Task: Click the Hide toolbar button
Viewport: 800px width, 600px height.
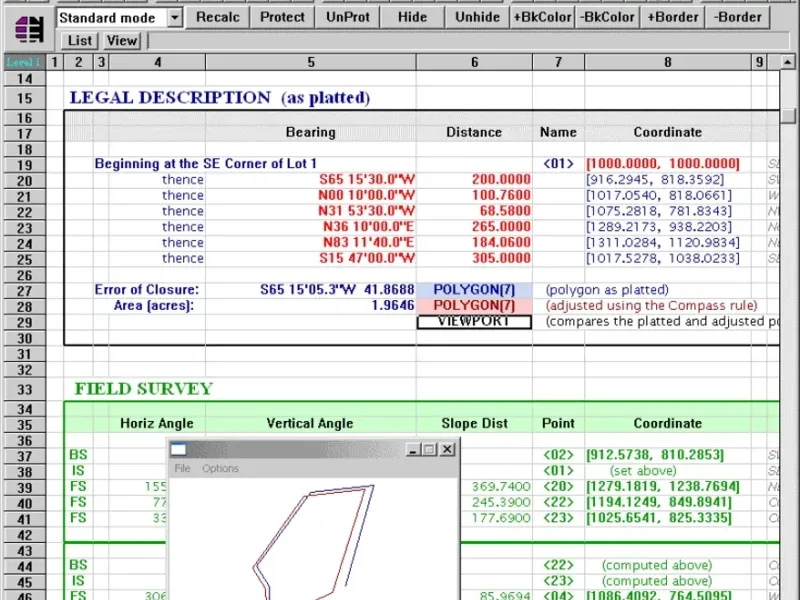Action: point(412,17)
